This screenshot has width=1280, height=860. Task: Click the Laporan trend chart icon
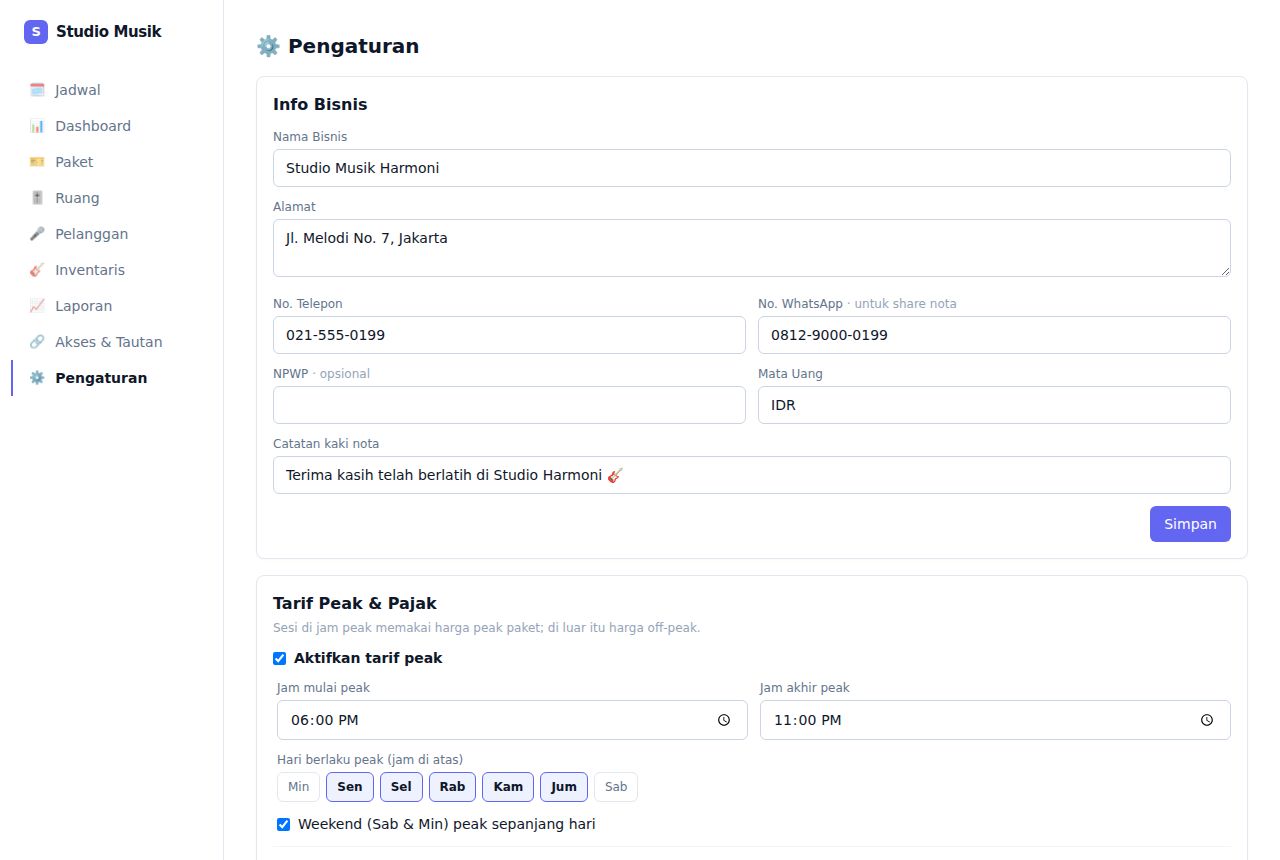(x=37, y=306)
